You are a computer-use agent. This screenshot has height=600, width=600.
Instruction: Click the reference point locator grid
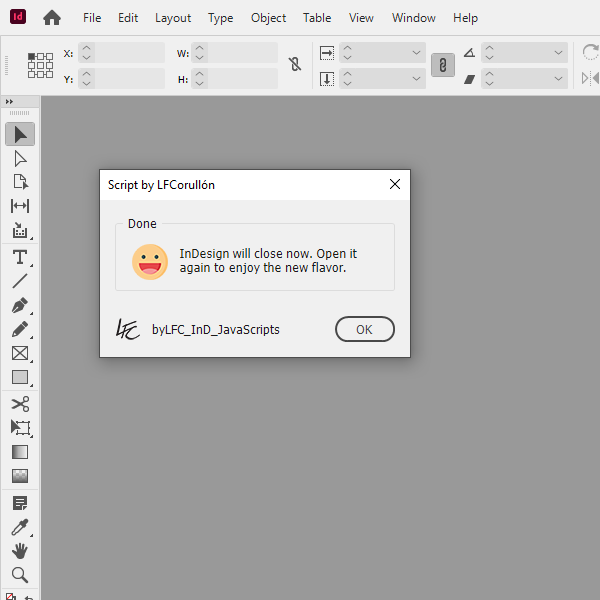(40, 65)
